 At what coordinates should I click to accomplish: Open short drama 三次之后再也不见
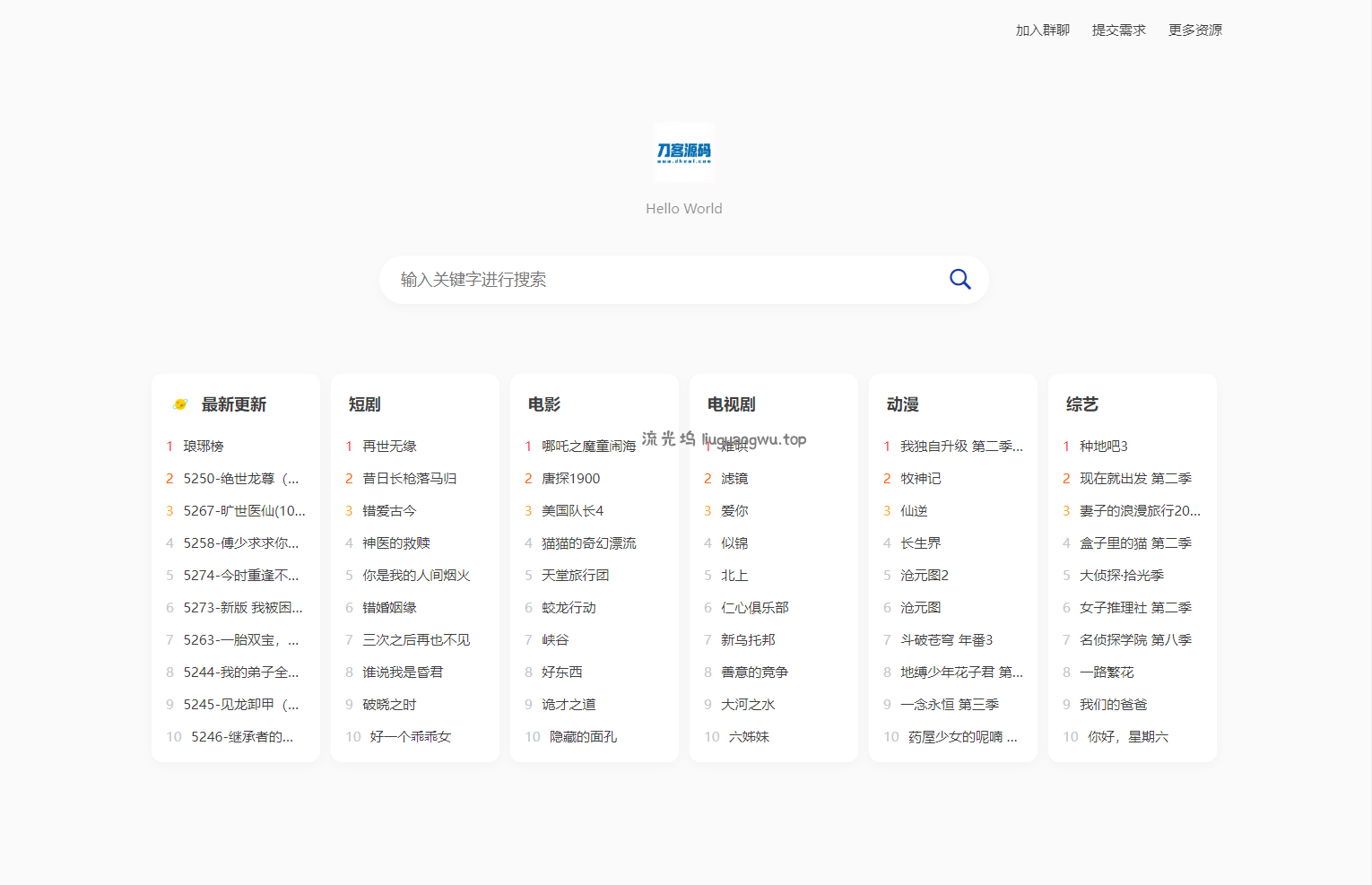click(415, 639)
